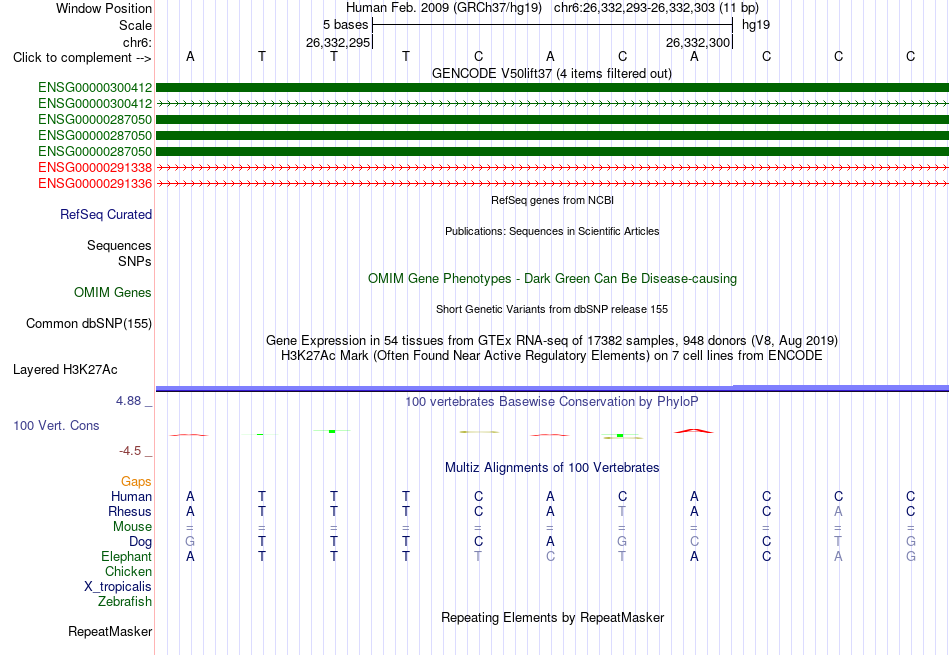Click the 'RefSeq genes from NCBI' track title

(x=552, y=201)
